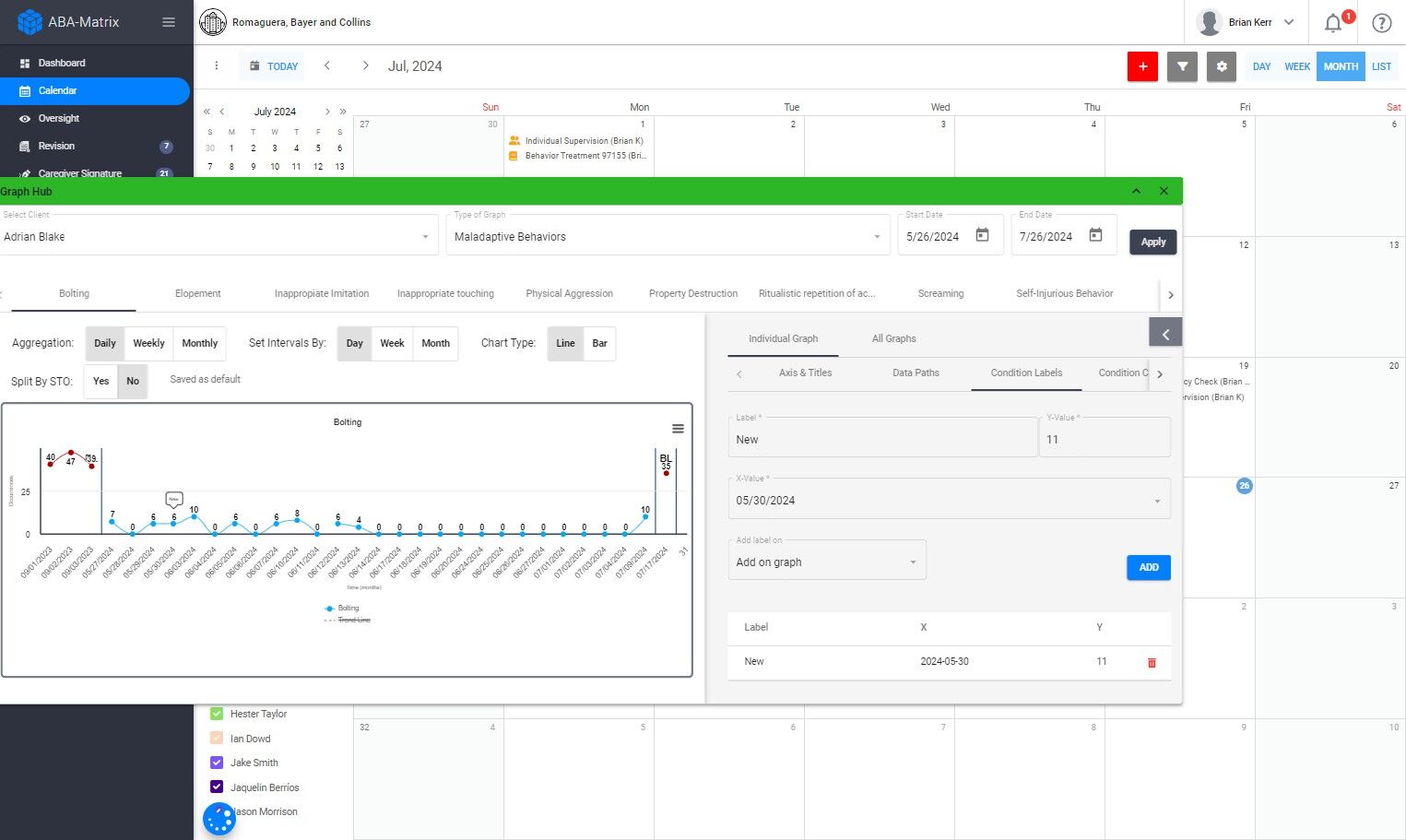Open Revision section showing 7 pending items
This screenshot has height=840, width=1406.
click(x=57, y=146)
